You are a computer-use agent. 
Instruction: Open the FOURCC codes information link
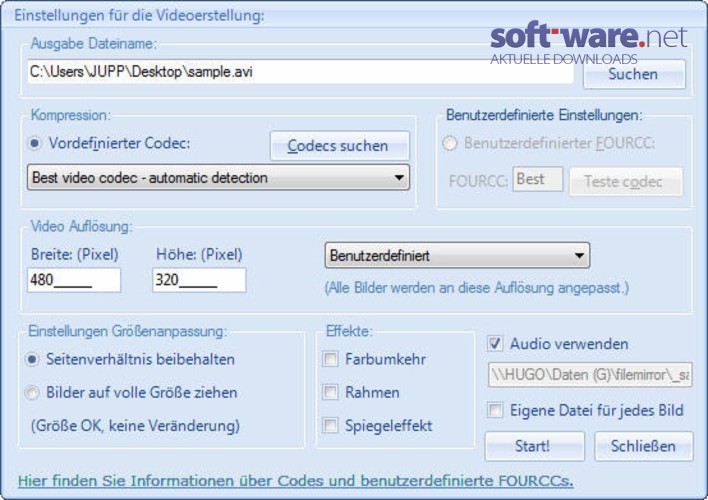coord(296,481)
